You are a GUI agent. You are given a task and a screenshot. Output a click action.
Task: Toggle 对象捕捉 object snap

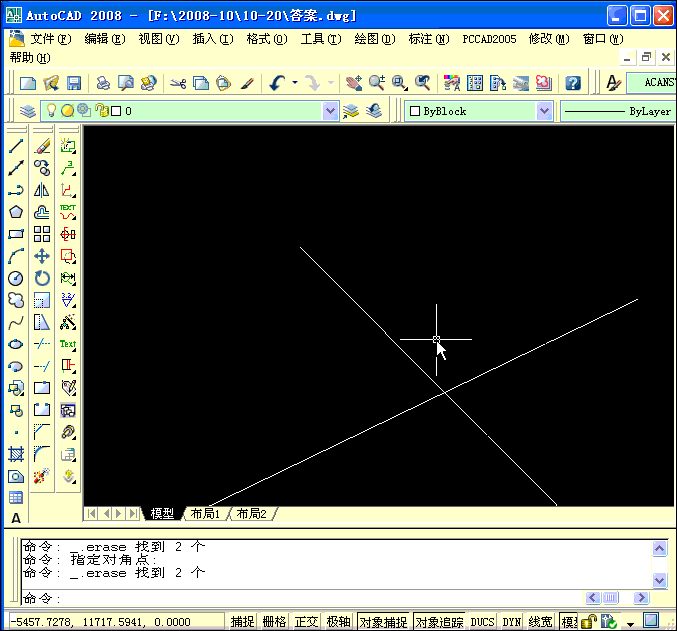pos(383,622)
